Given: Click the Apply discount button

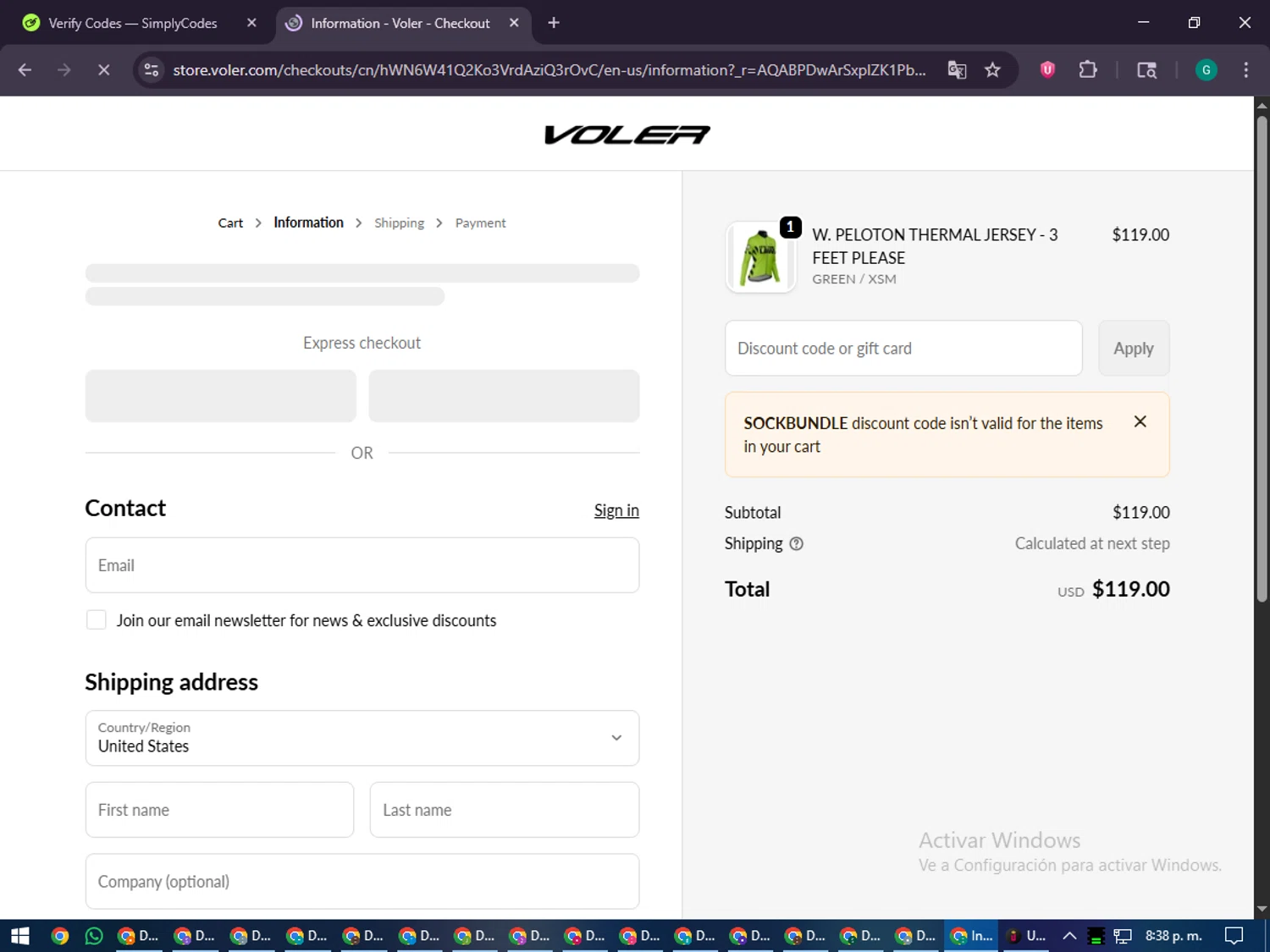Looking at the screenshot, I should (x=1134, y=348).
